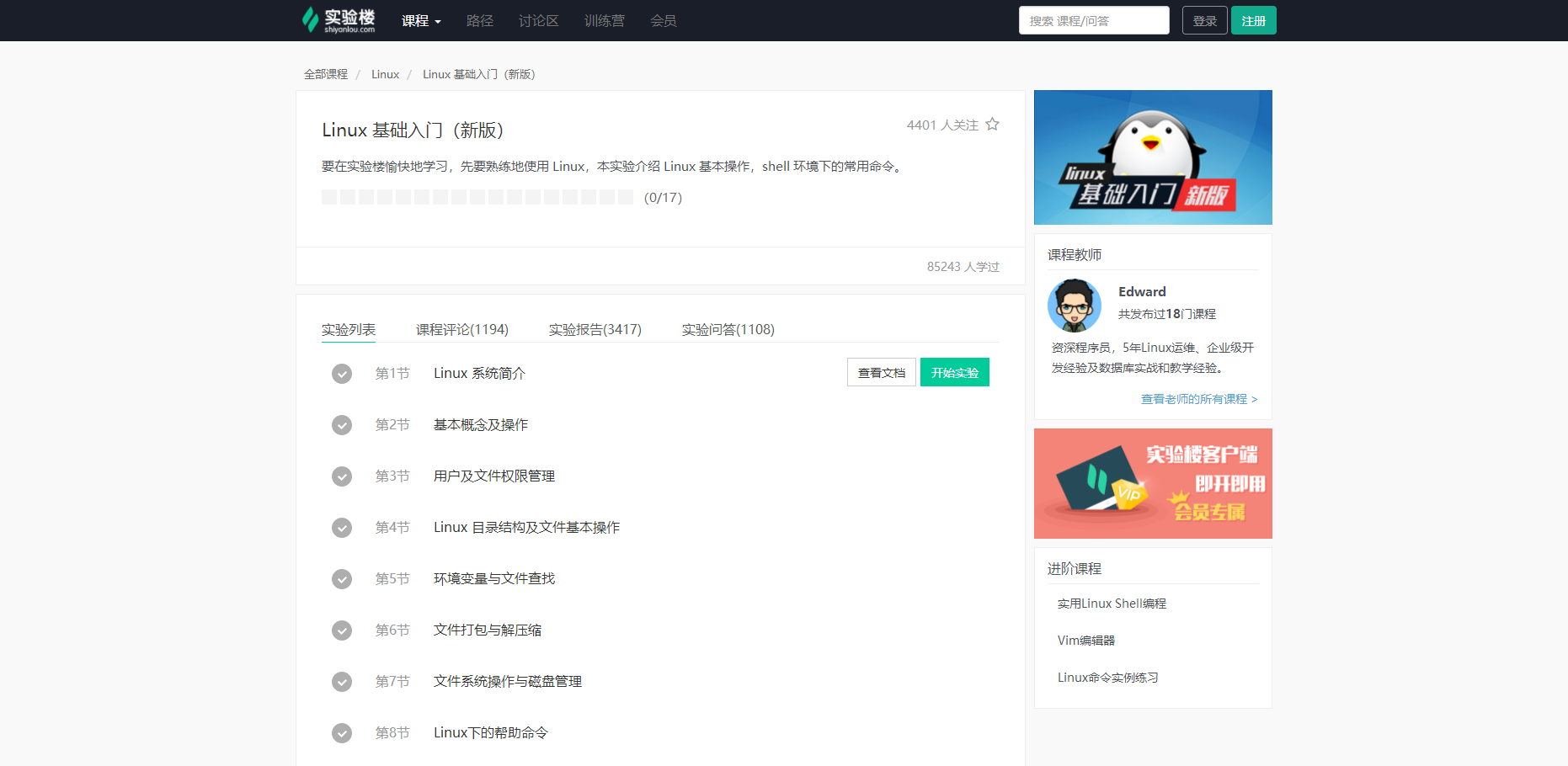Viewport: 1568px width, 766px height.
Task: Click completion check icon beside 第1节
Action: (342, 373)
